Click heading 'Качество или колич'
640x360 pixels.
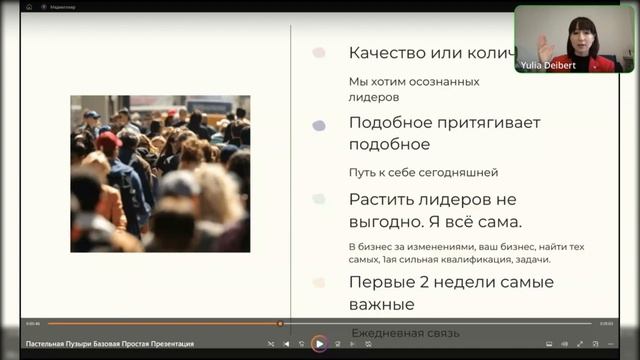(432, 53)
